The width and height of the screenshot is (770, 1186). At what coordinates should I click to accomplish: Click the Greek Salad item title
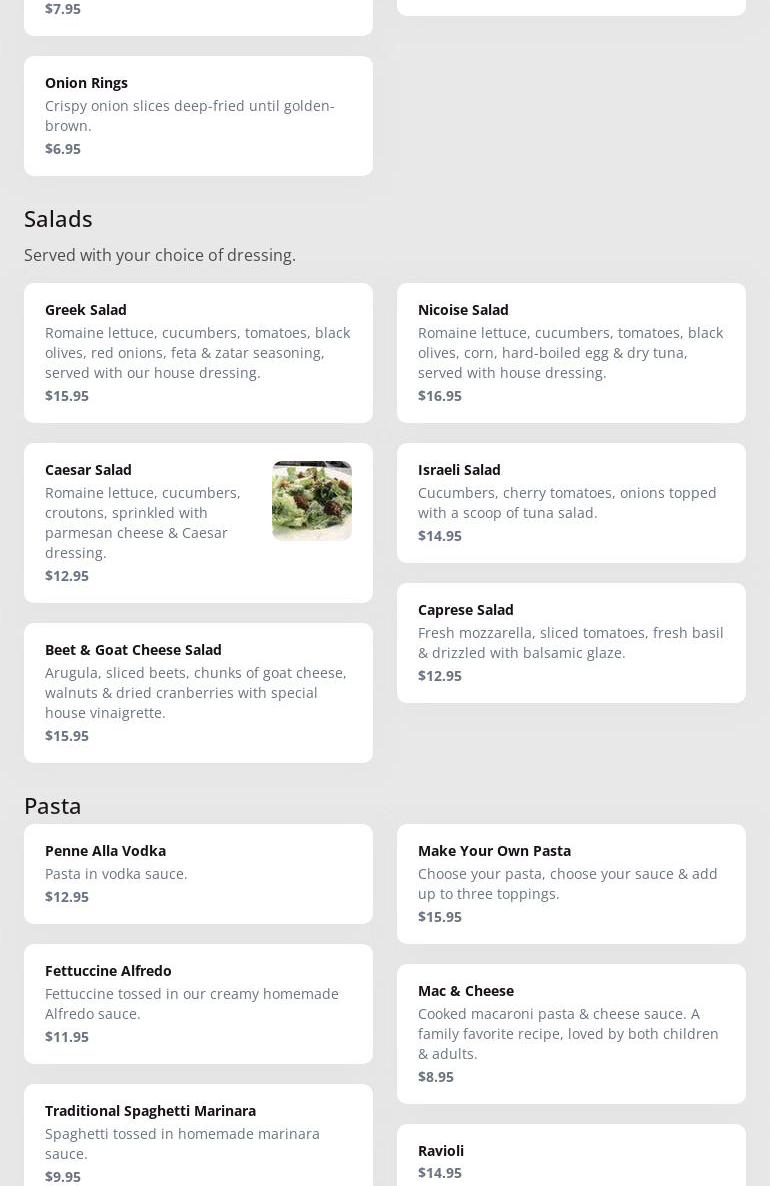click(x=86, y=310)
